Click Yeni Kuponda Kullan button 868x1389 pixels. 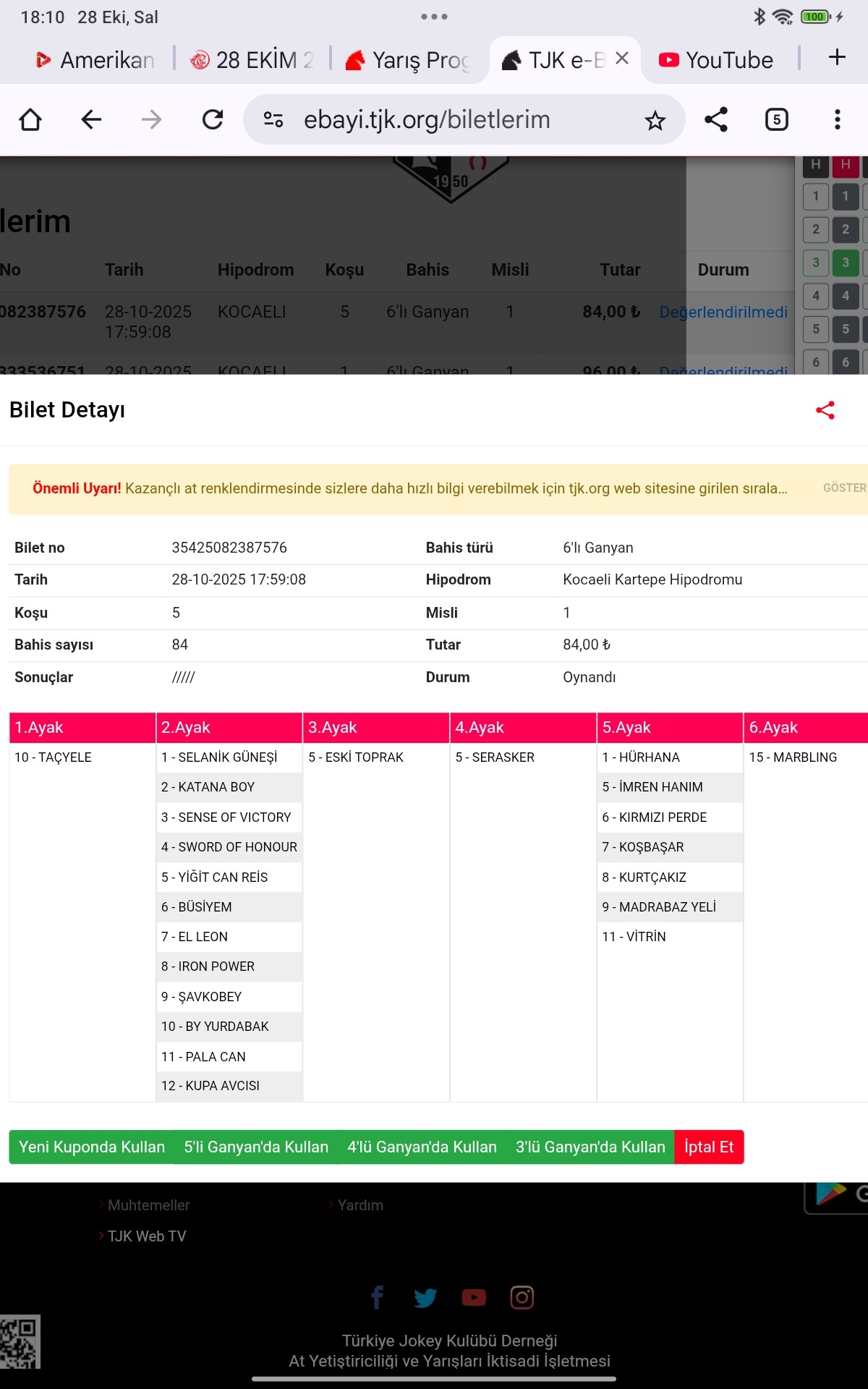92,1147
